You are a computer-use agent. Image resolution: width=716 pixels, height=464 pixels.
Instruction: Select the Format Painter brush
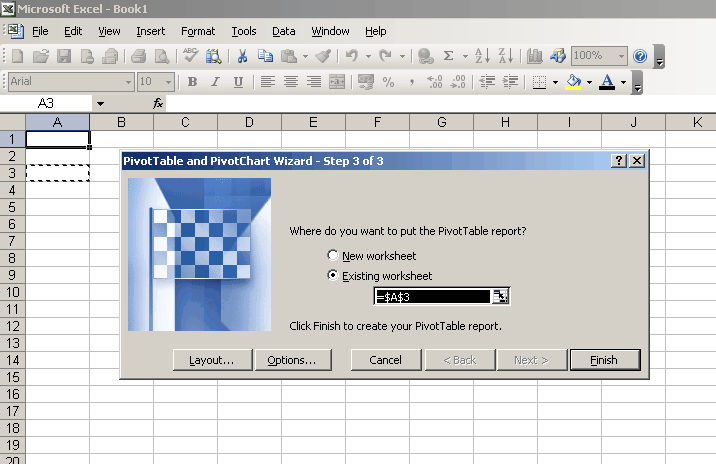click(x=323, y=56)
